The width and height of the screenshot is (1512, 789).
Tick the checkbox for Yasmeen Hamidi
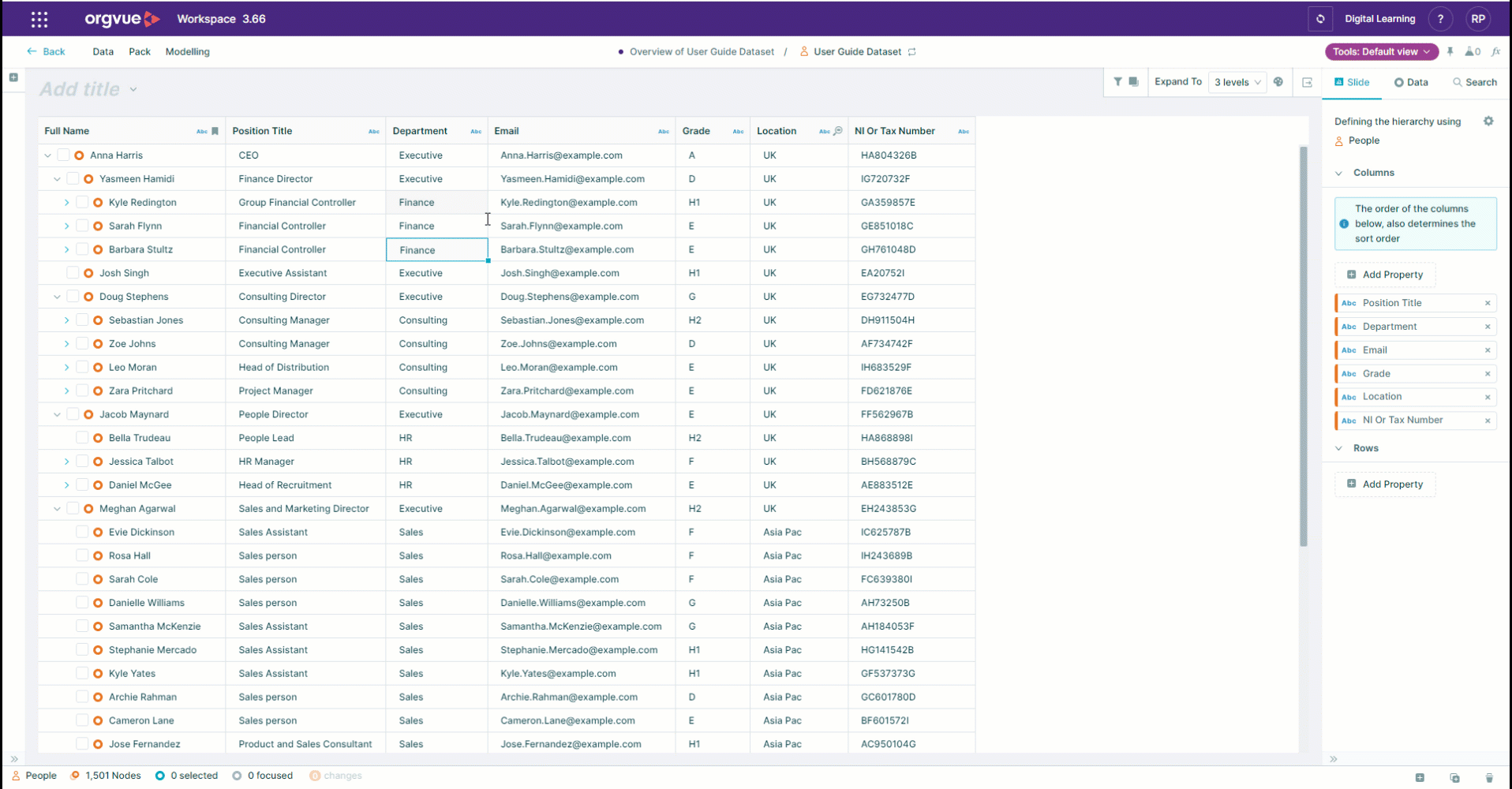tap(73, 179)
